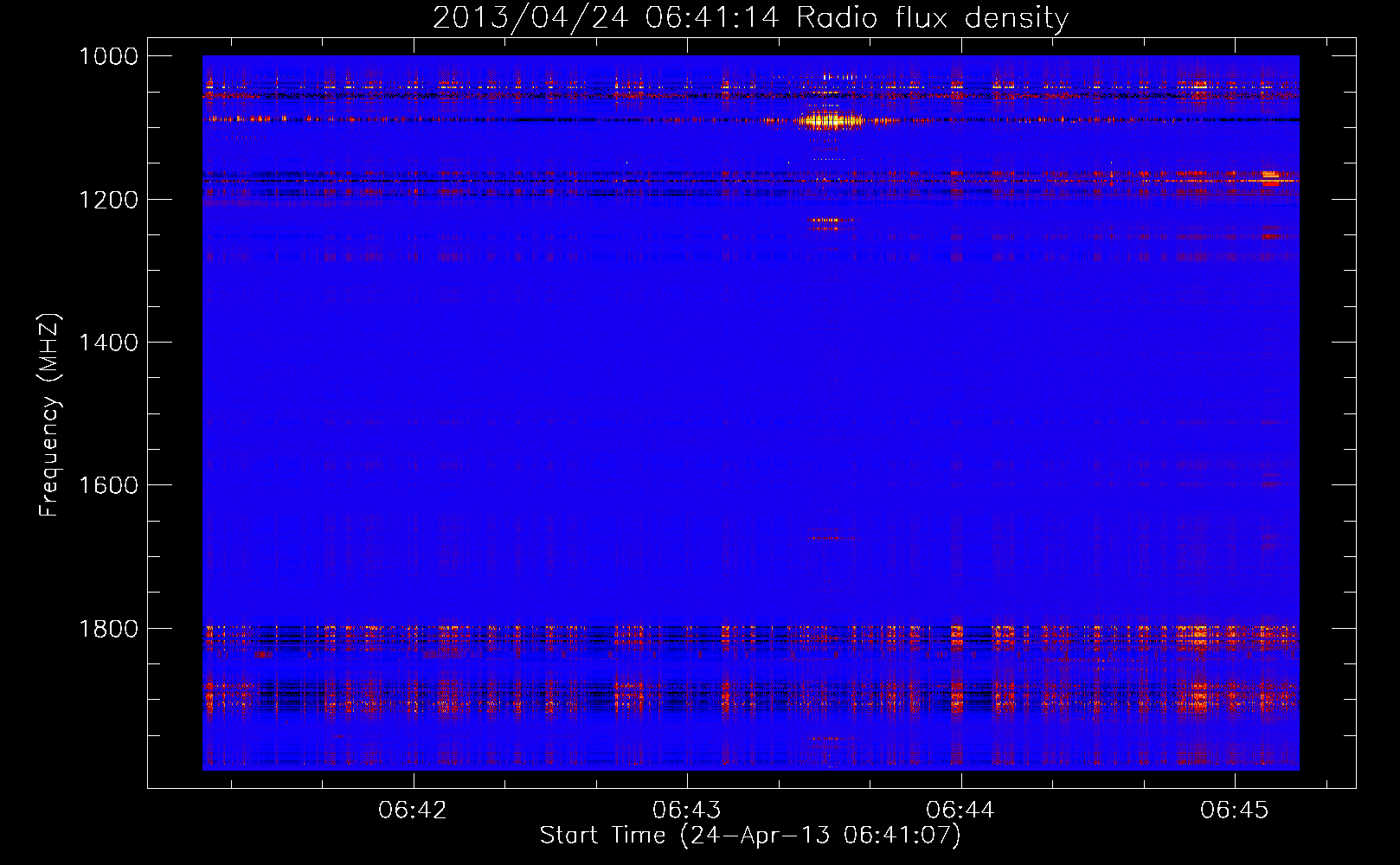The height and width of the screenshot is (865, 1400).
Task: Click the bright yellow burst near 1090 MHz
Action: (x=831, y=119)
